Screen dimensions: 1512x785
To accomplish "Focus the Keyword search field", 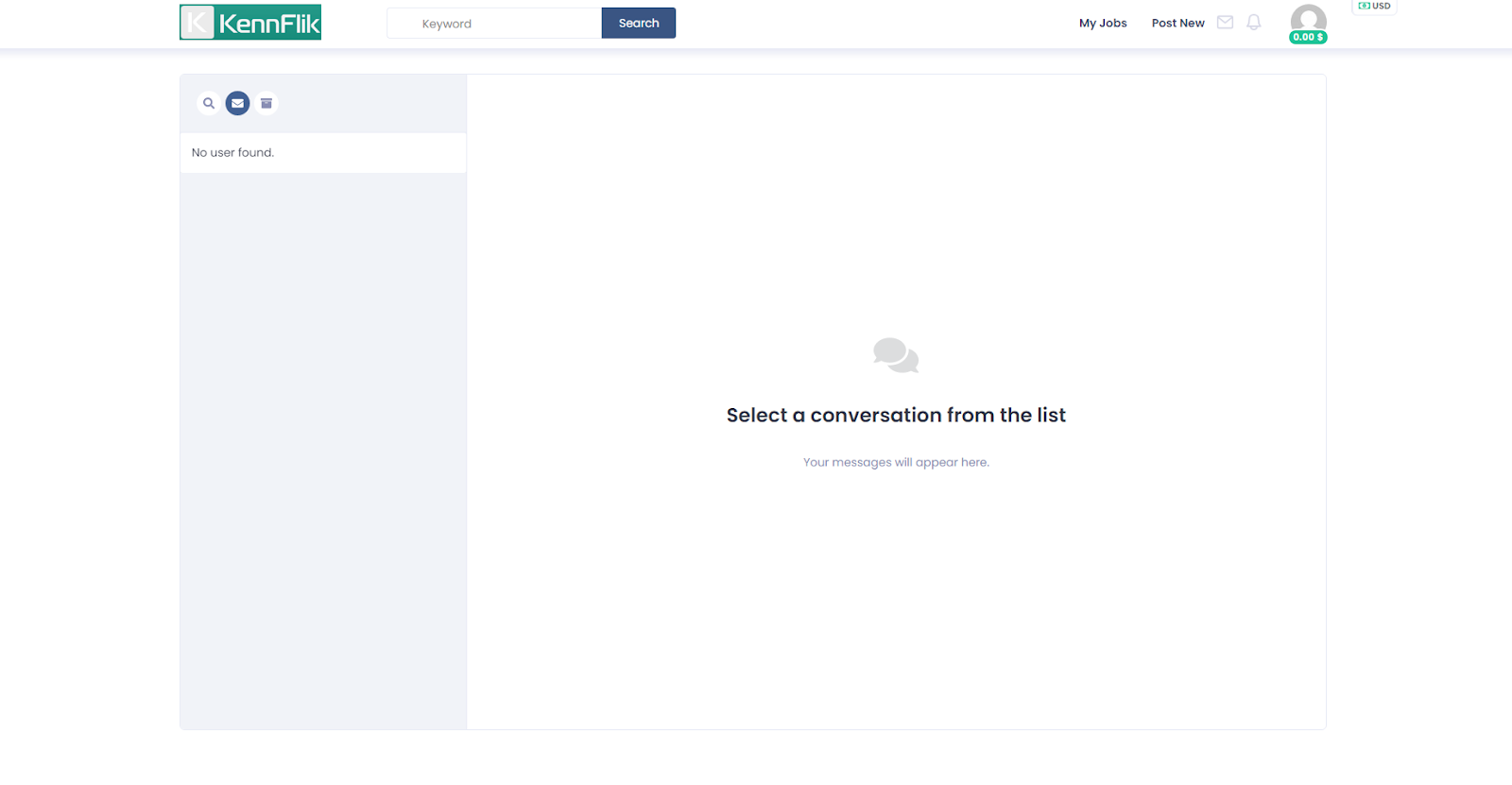I will coord(494,24).
